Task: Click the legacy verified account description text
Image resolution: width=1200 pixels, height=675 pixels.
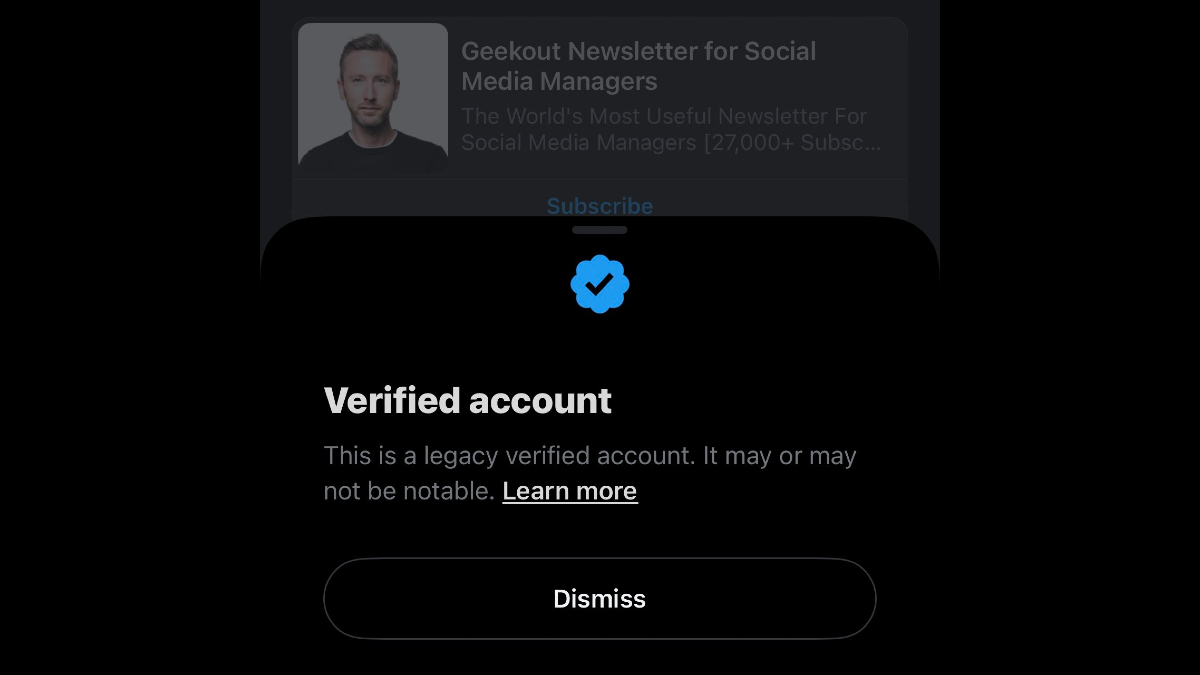Action: pos(589,472)
